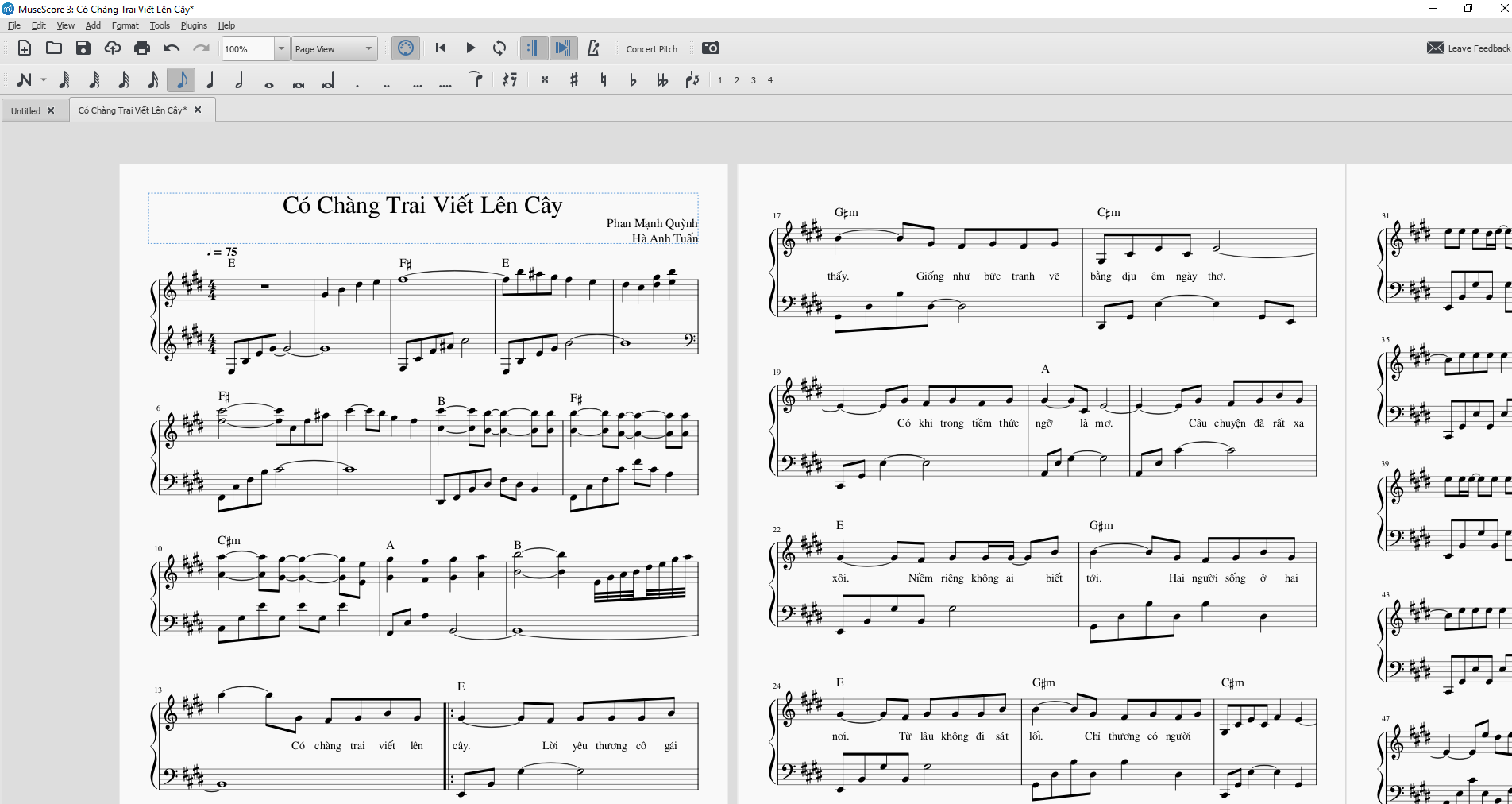Expand the zoom level dropdown arrow
The width and height of the screenshot is (1512, 804).
[281, 48]
